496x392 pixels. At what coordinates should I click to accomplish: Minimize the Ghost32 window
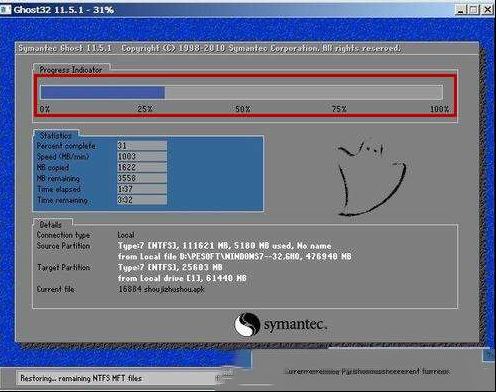[x=461, y=9]
